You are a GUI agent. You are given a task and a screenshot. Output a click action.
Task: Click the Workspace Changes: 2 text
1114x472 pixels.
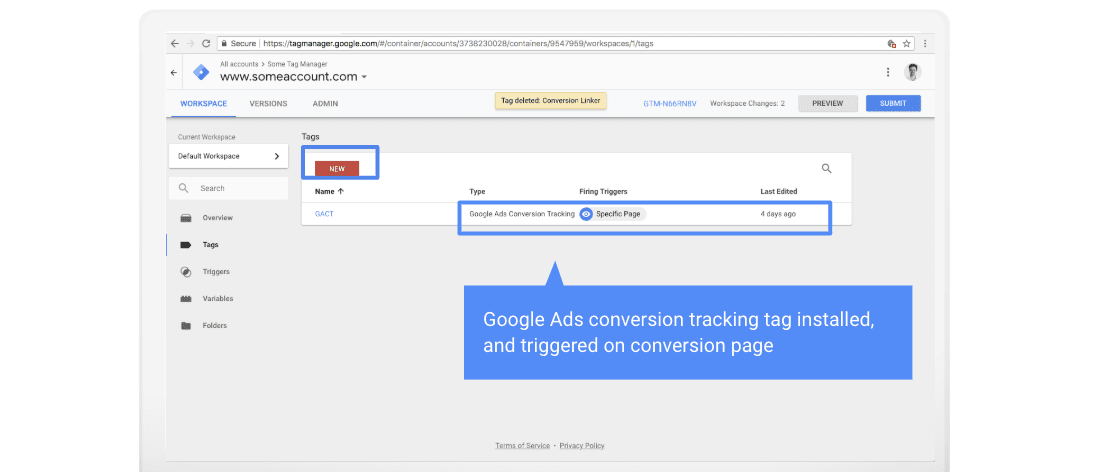point(747,104)
